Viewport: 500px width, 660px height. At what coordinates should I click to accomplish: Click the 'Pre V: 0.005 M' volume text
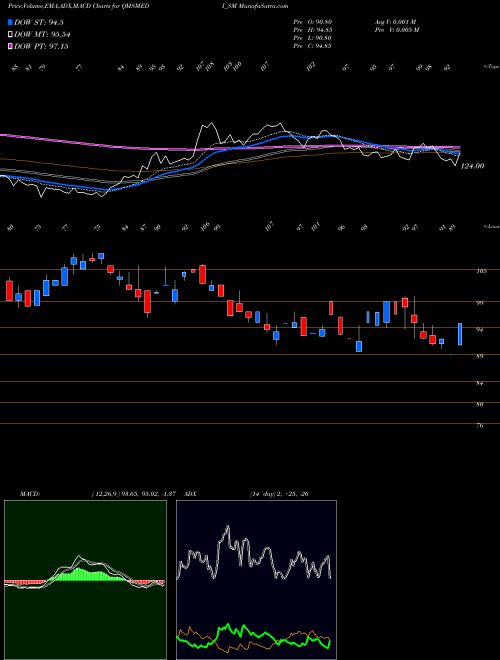[395, 30]
